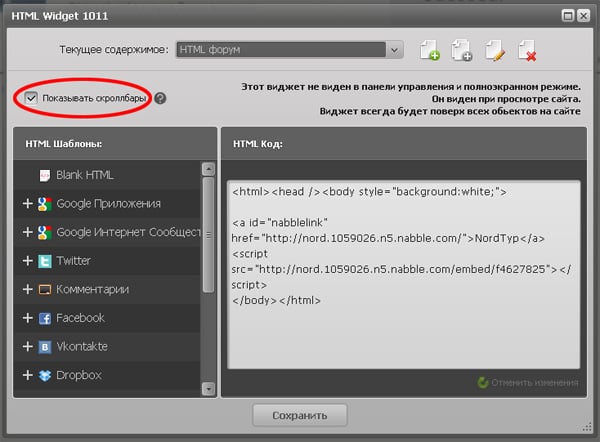Click the edit content pencil icon
600x442 pixels.
tap(494, 50)
